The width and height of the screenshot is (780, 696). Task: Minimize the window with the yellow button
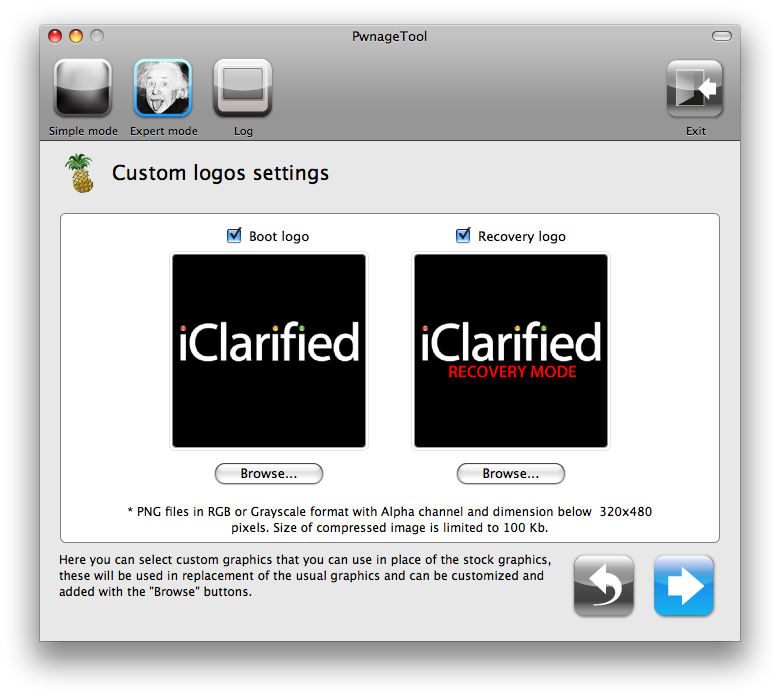click(76, 37)
